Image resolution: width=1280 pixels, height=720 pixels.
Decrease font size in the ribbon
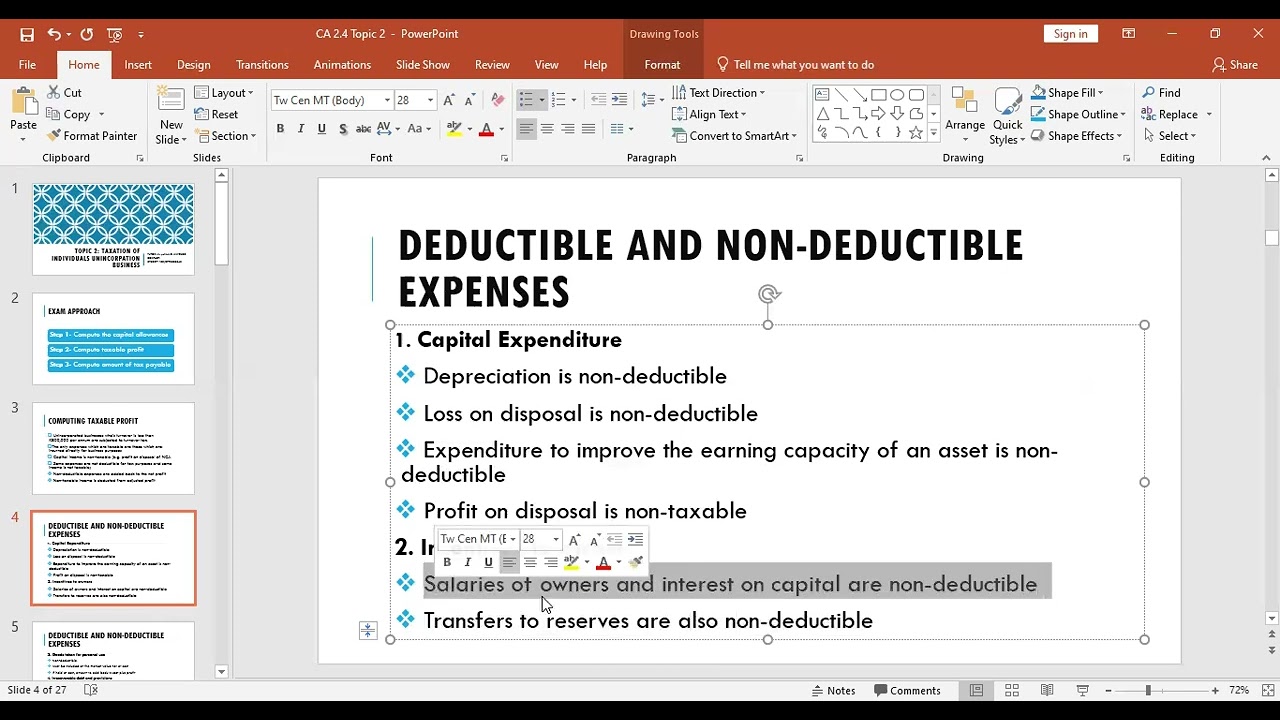click(470, 100)
